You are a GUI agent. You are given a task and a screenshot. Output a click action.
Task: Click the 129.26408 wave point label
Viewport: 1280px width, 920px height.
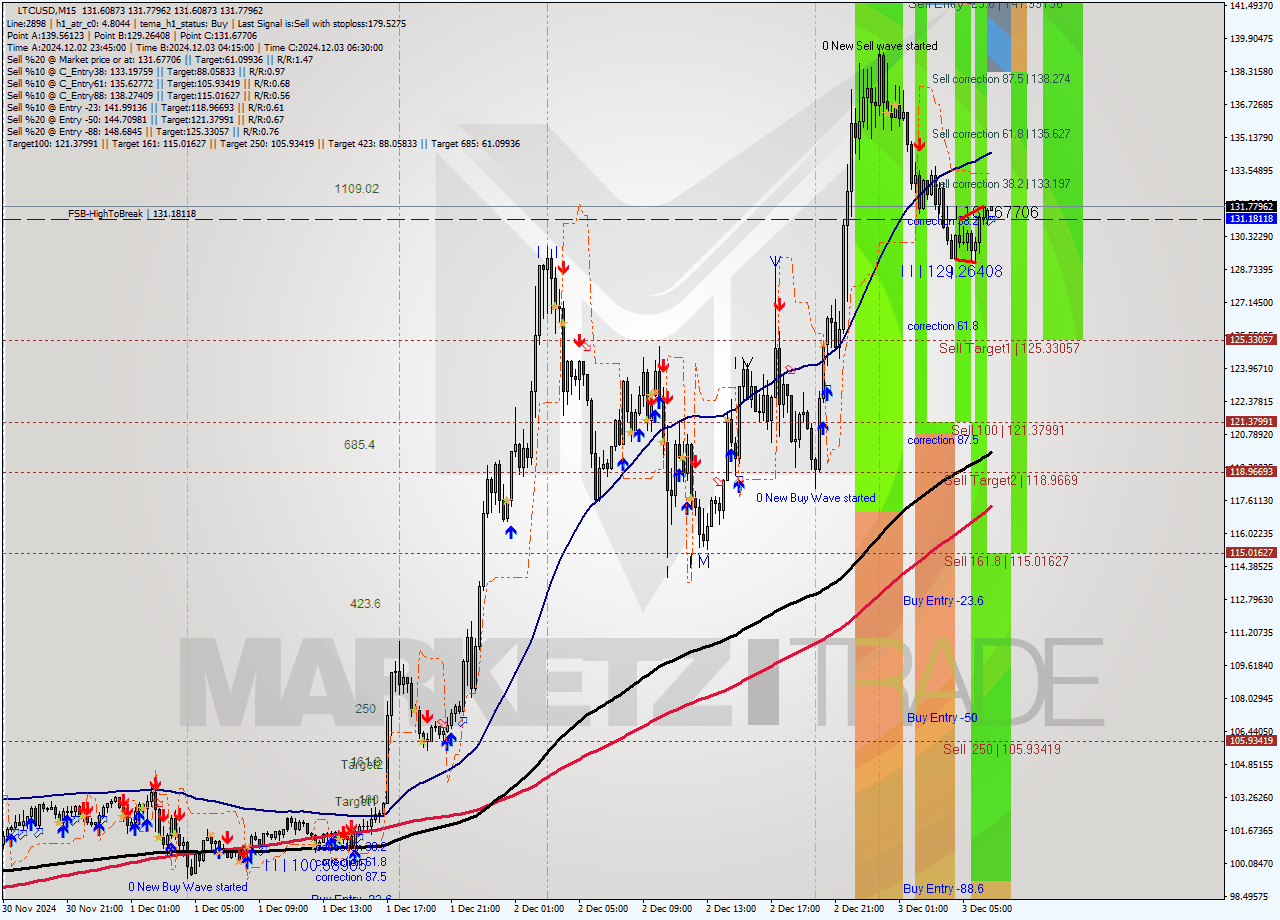[x=951, y=271]
